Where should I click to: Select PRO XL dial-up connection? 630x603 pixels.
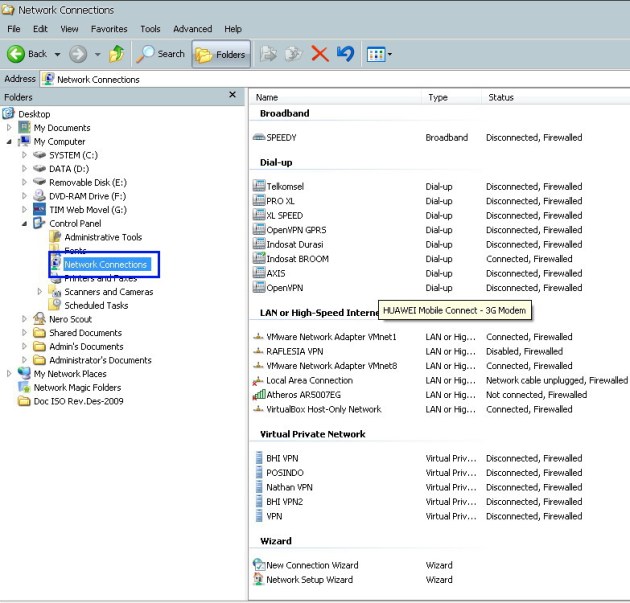click(x=280, y=201)
